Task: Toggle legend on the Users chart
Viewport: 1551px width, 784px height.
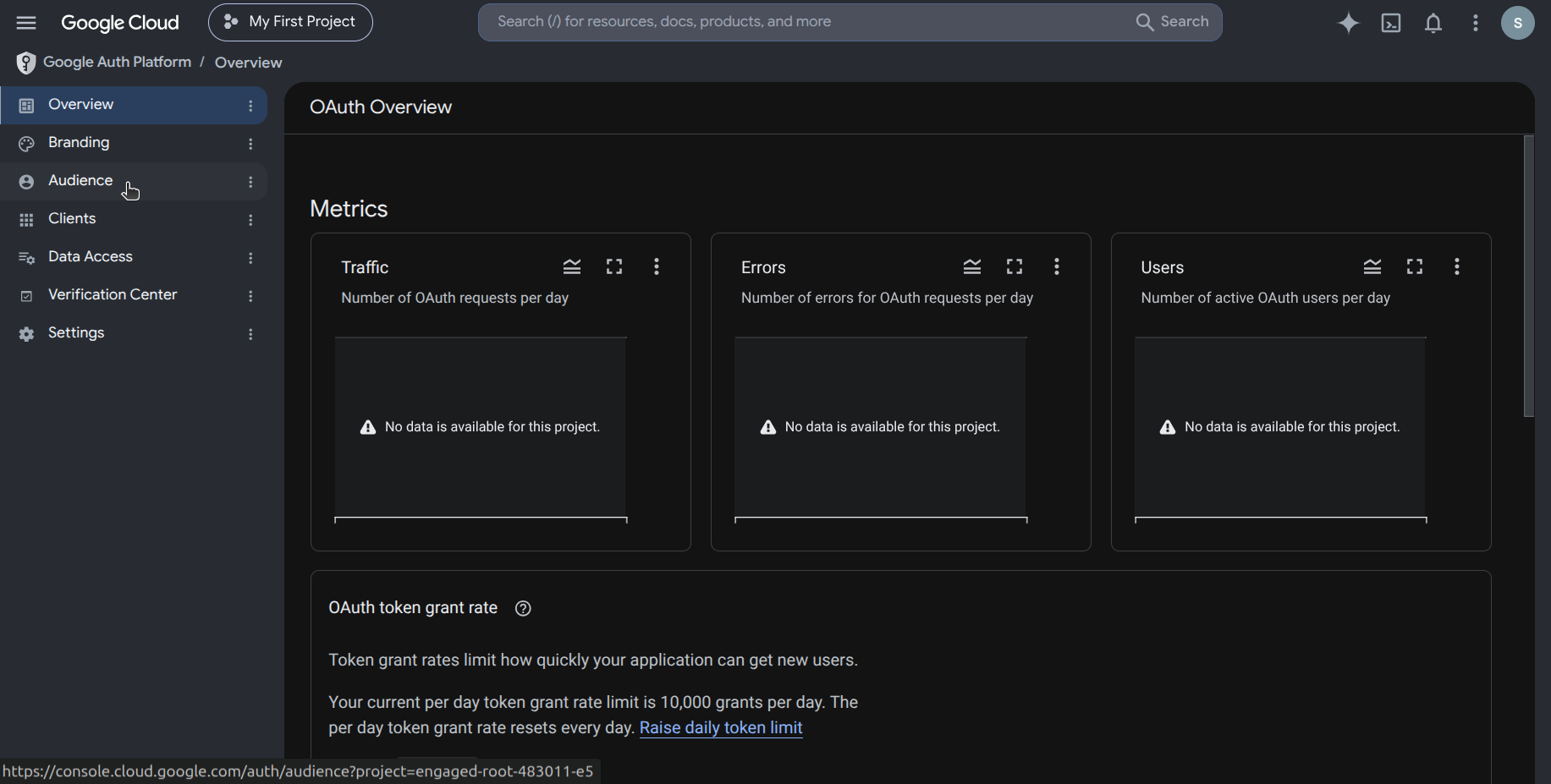Action: tap(1372, 267)
